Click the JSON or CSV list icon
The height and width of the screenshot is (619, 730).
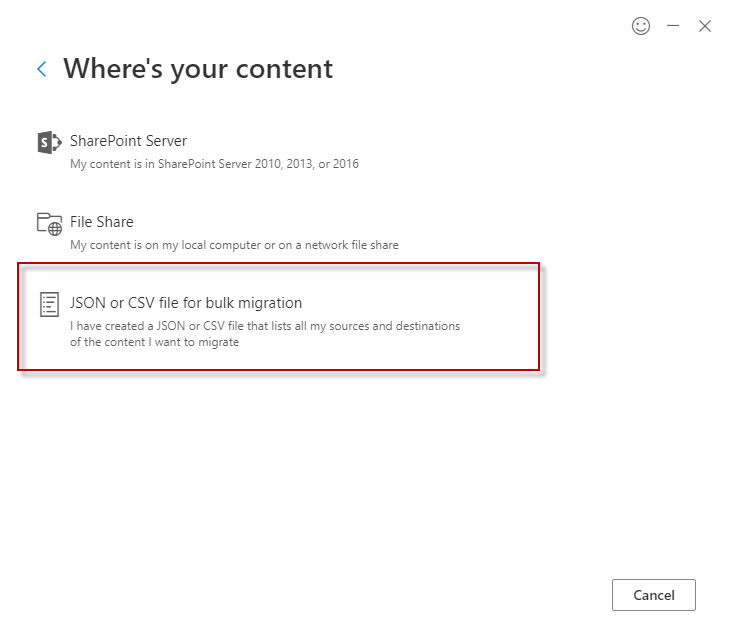49,304
